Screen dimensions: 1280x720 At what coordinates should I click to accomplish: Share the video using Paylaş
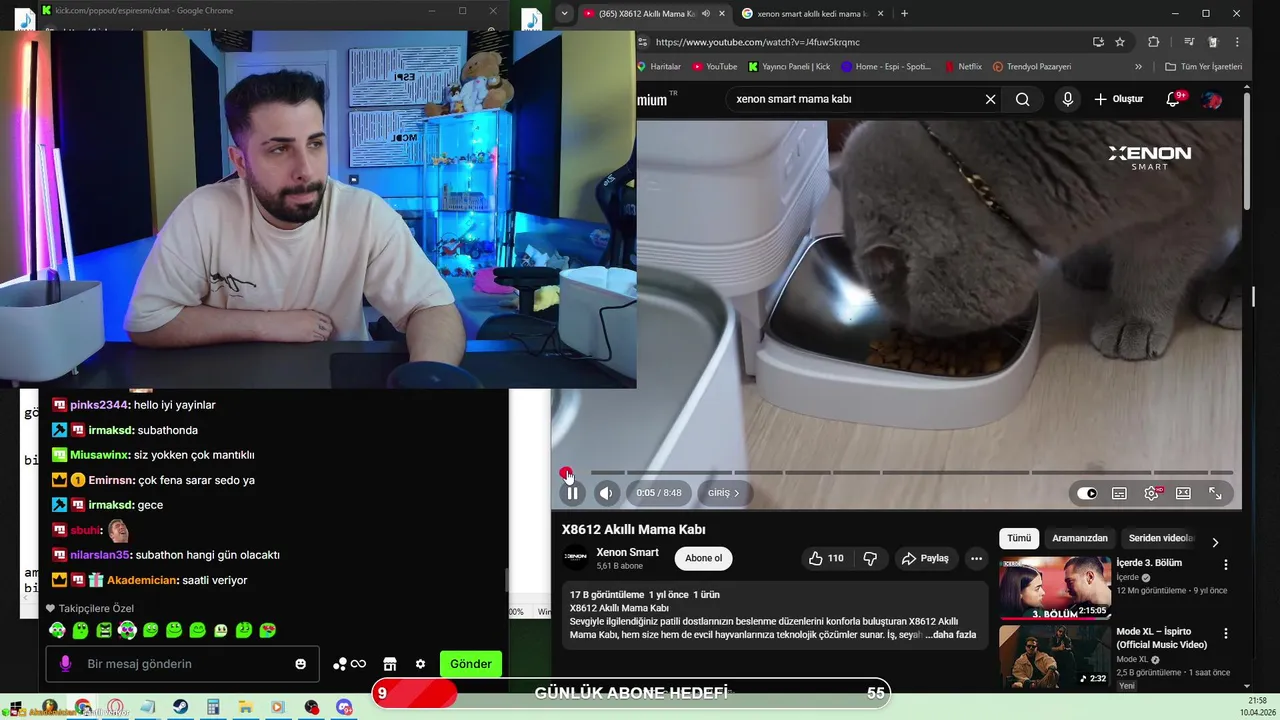click(924, 558)
